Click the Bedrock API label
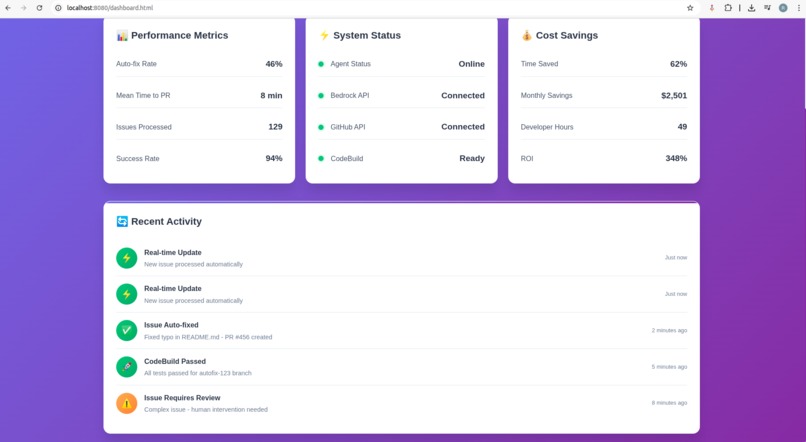The height and width of the screenshot is (442, 806). pyautogui.click(x=350, y=96)
